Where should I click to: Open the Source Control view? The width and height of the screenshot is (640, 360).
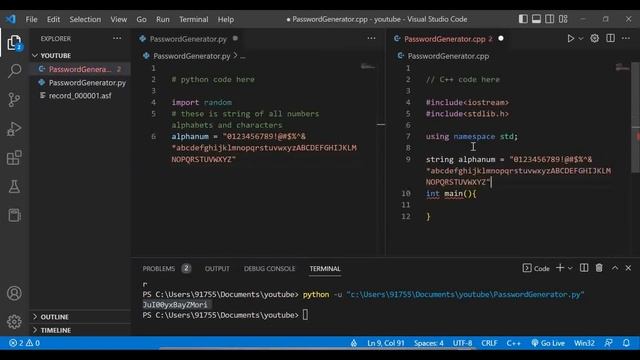pyautogui.click(x=14, y=100)
